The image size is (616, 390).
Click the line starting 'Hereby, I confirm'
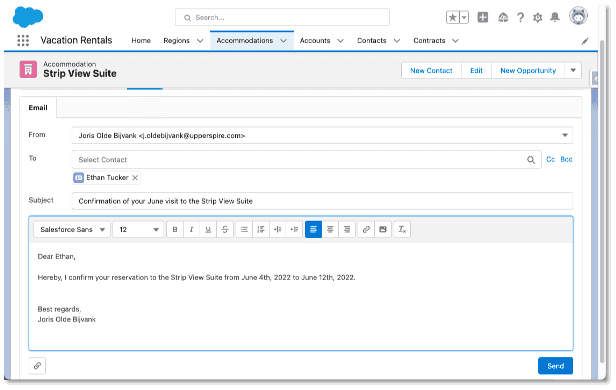click(196, 277)
